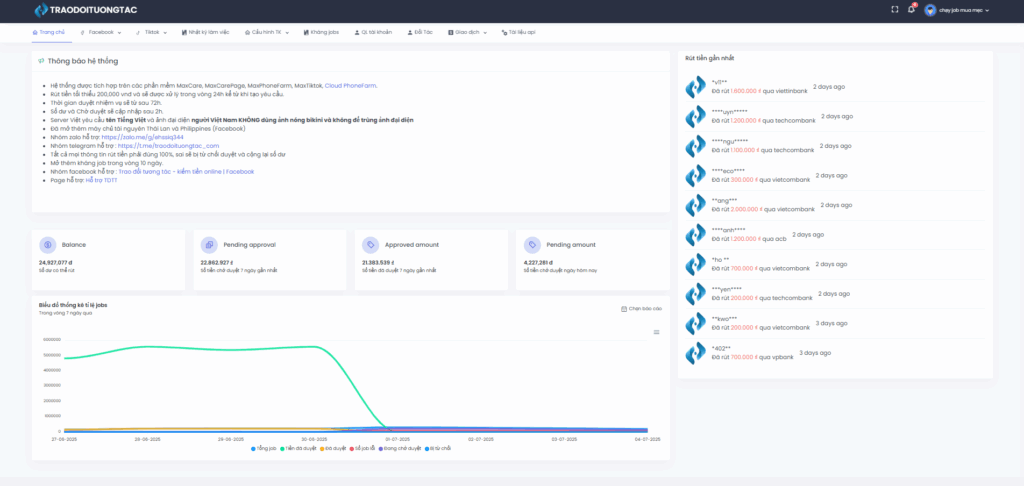Toggle fullscreen mode icon in header
Image resolution: width=1024 pixels, height=486 pixels.
pyautogui.click(x=895, y=10)
